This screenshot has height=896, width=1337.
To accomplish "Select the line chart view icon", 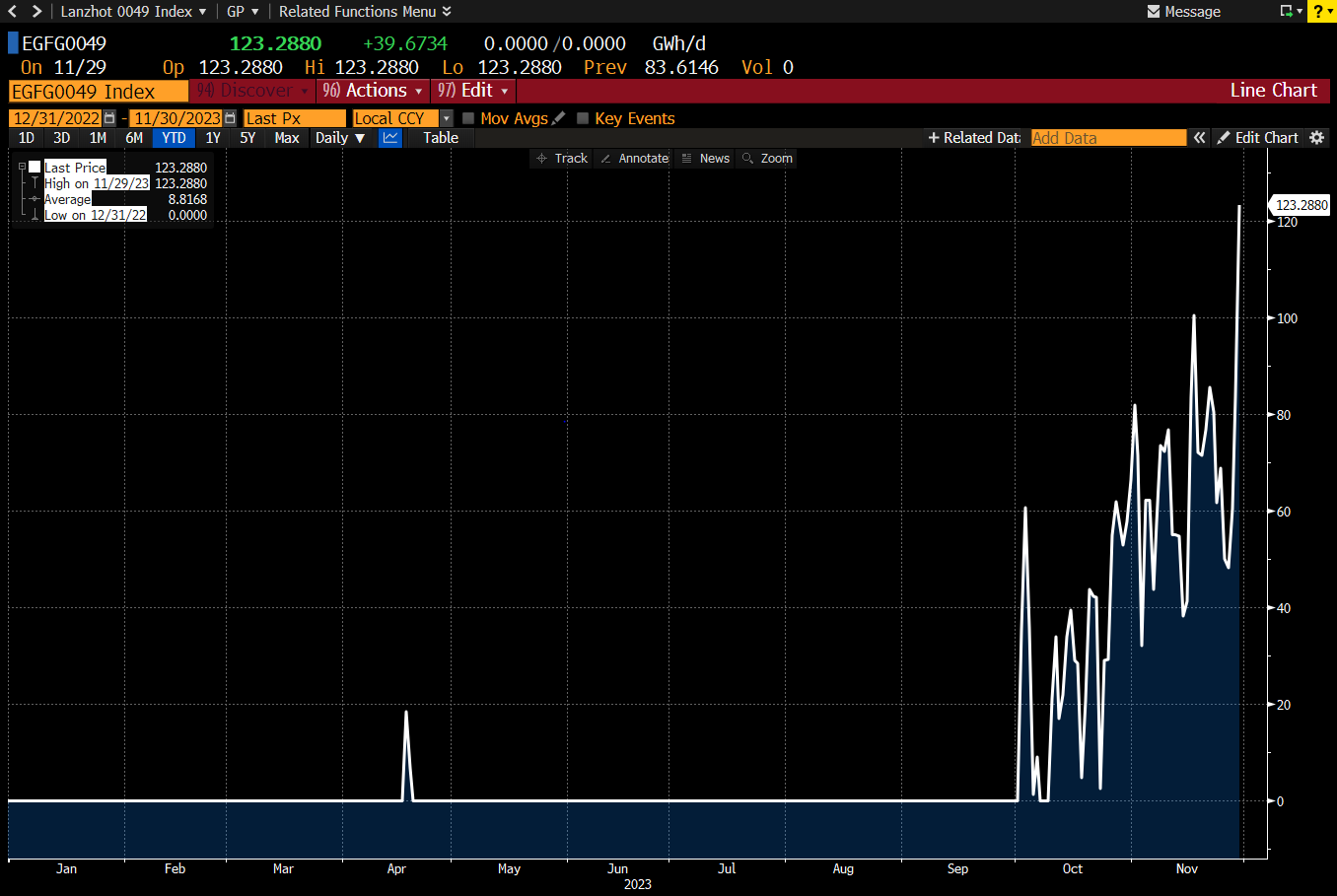I will (x=390, y=138).
